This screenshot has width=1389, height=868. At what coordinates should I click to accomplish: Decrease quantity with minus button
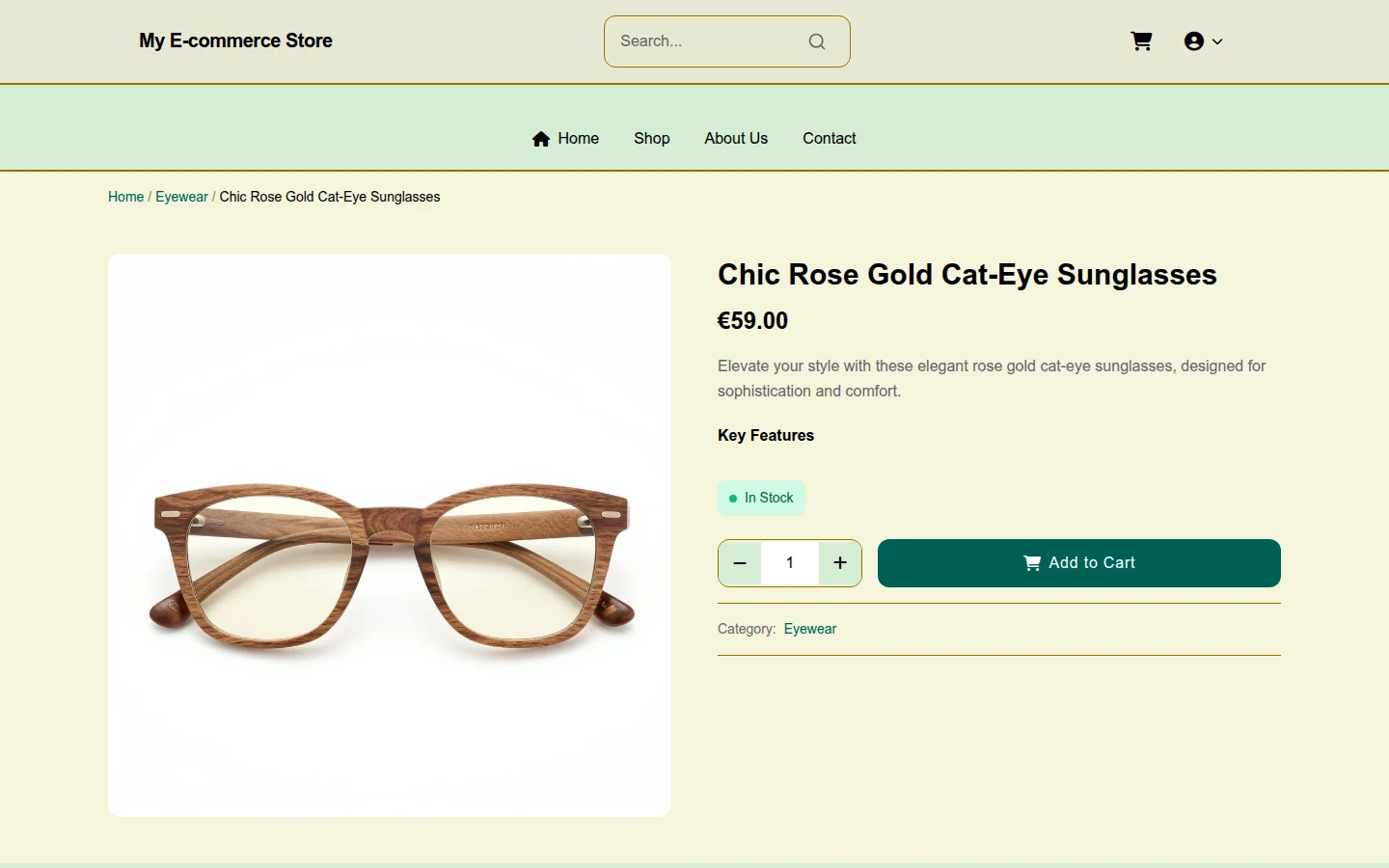click(740, 563)
